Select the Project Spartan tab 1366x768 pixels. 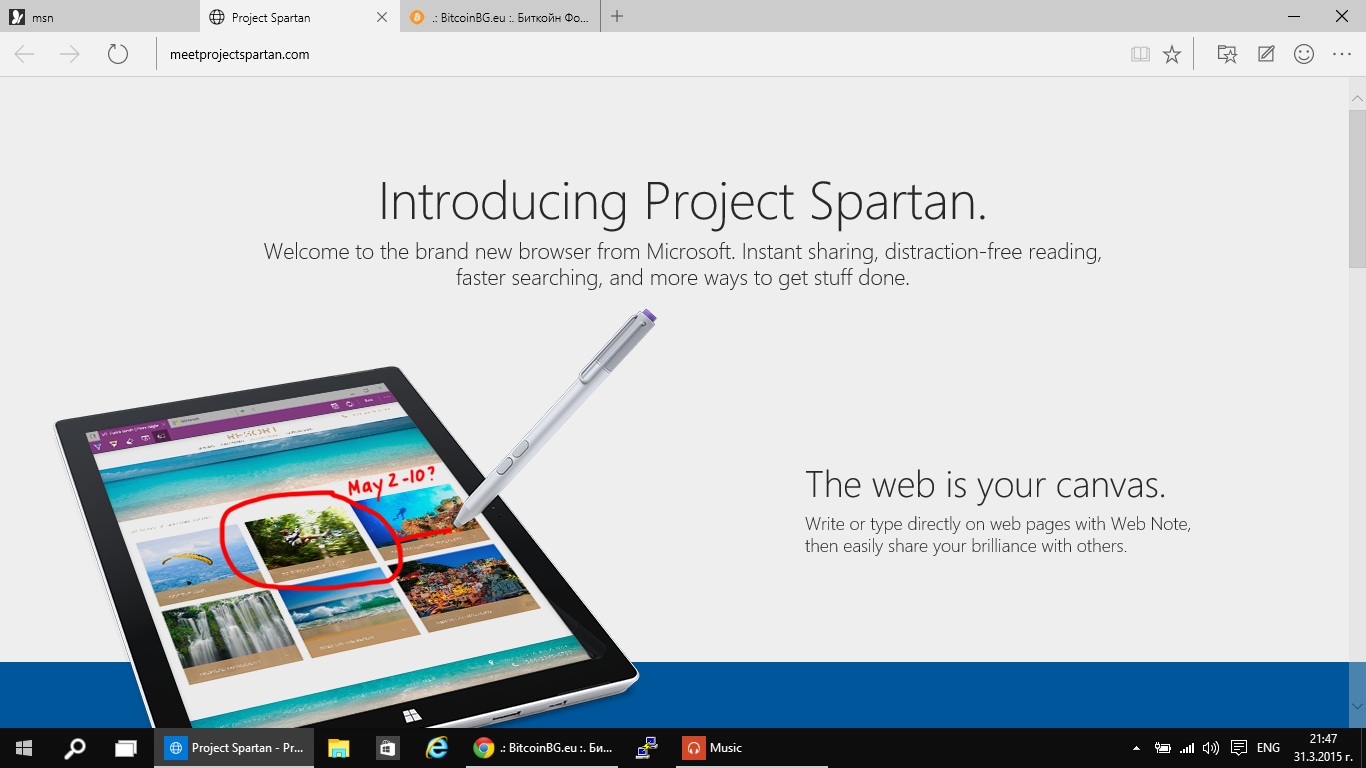pos(300,17)
